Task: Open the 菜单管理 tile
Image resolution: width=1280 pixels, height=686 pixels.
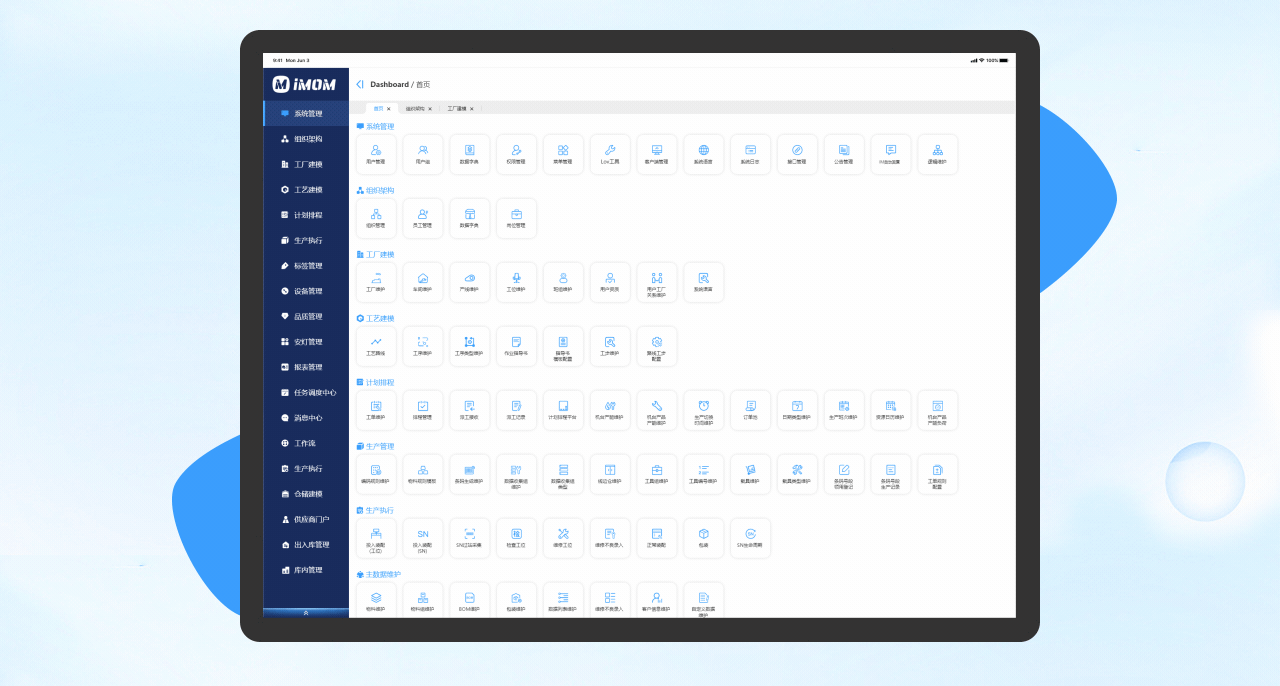Action: tap(563, 154)
